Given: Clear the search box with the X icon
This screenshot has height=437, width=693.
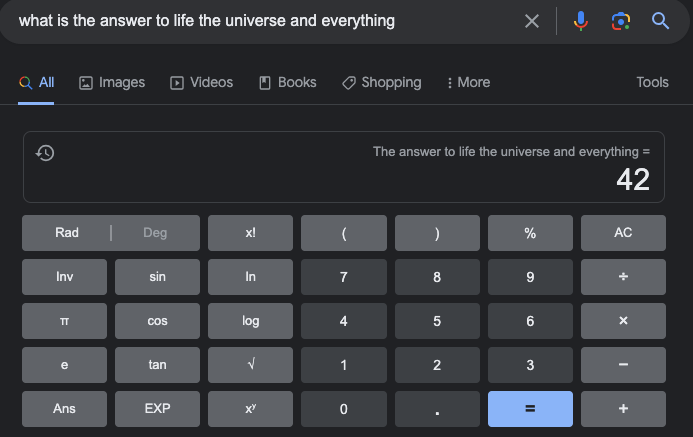Looking at the screenshot, I should pyautogui.click(x=532, y=21).
